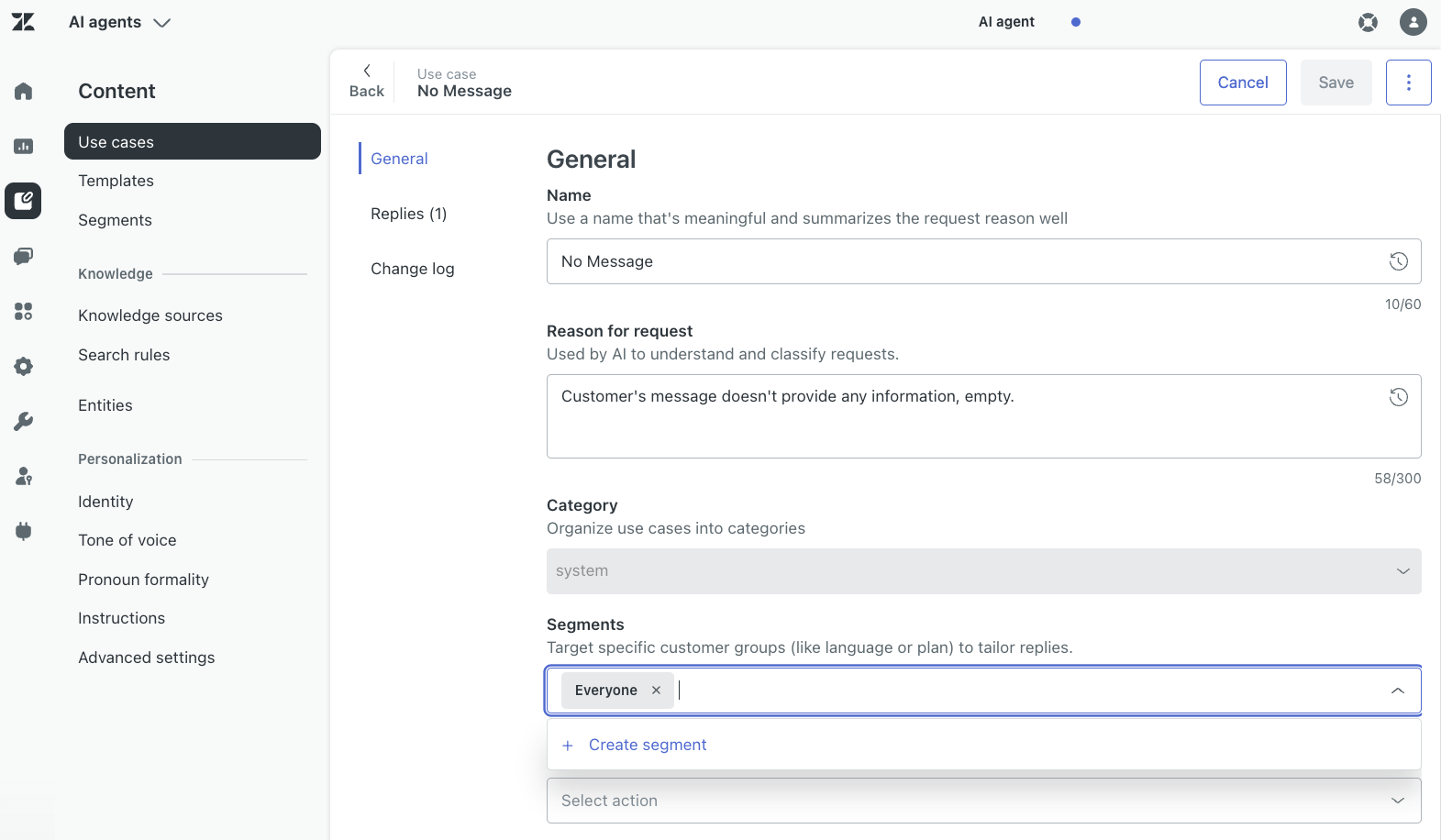Show history for the Name field
Viewport: 1441px width, 840px height.
[1399, 261]
